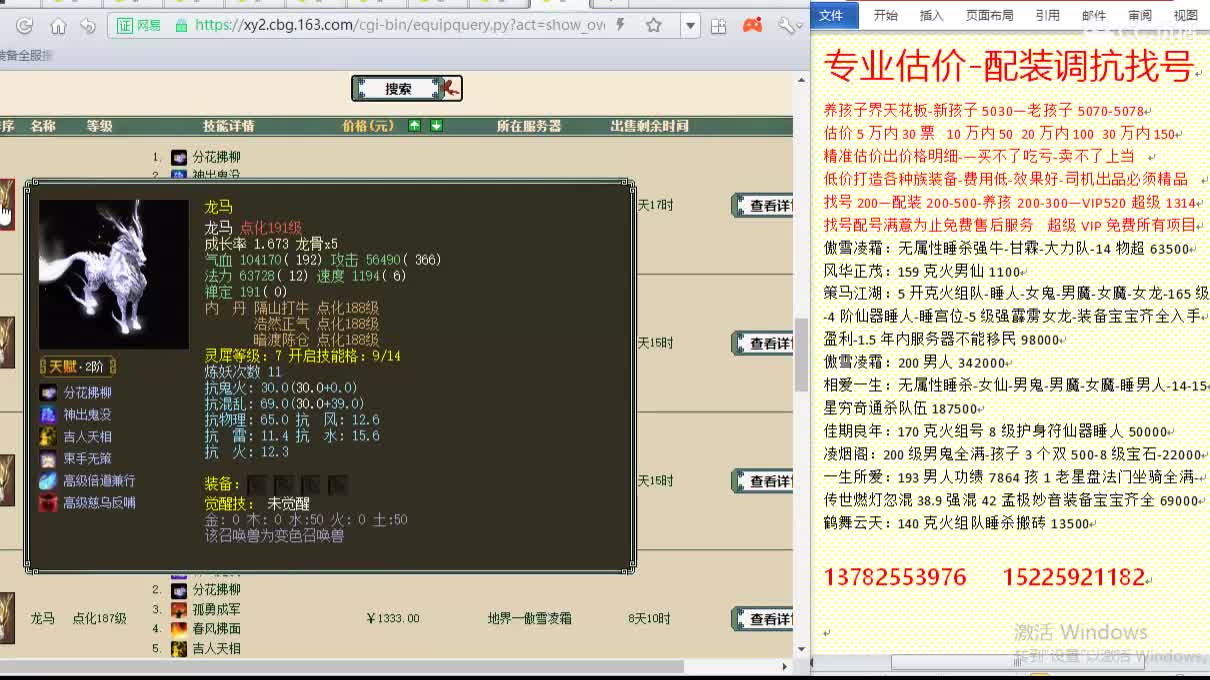Click the 天赋·2阶 talent label
The width and height of the screenshot is (1210, 680).
[x=78, y=366]
